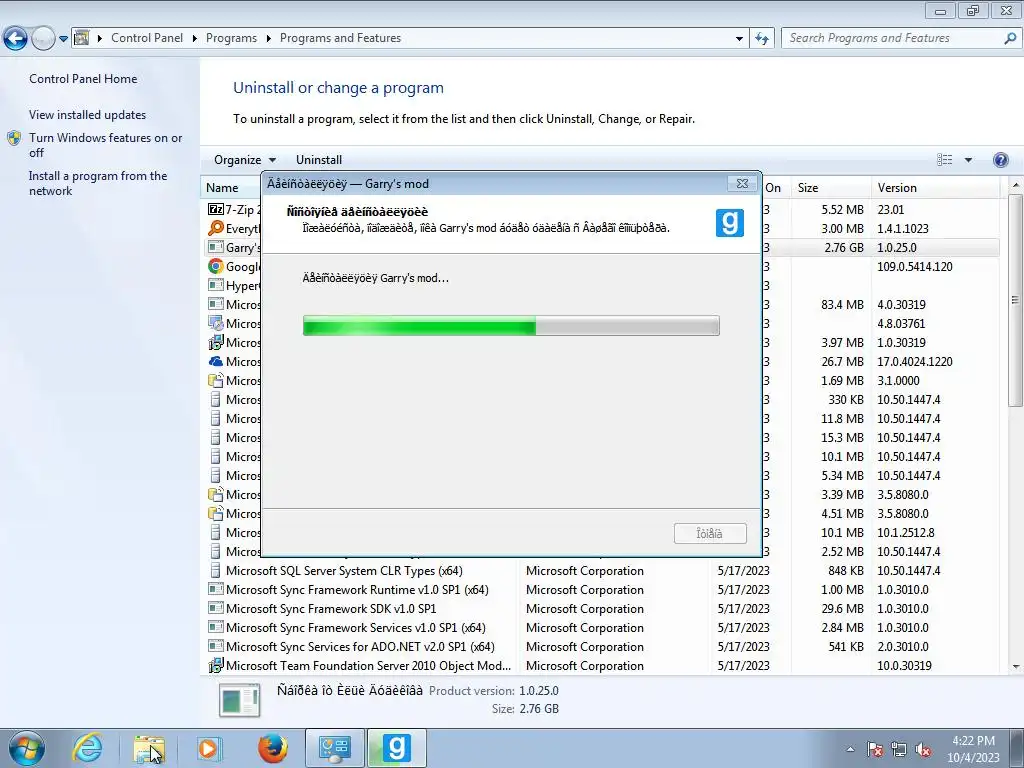This screenshot has width=1024, height=768.
Task: Open the Windows Start orb
Action: point(26,748)
